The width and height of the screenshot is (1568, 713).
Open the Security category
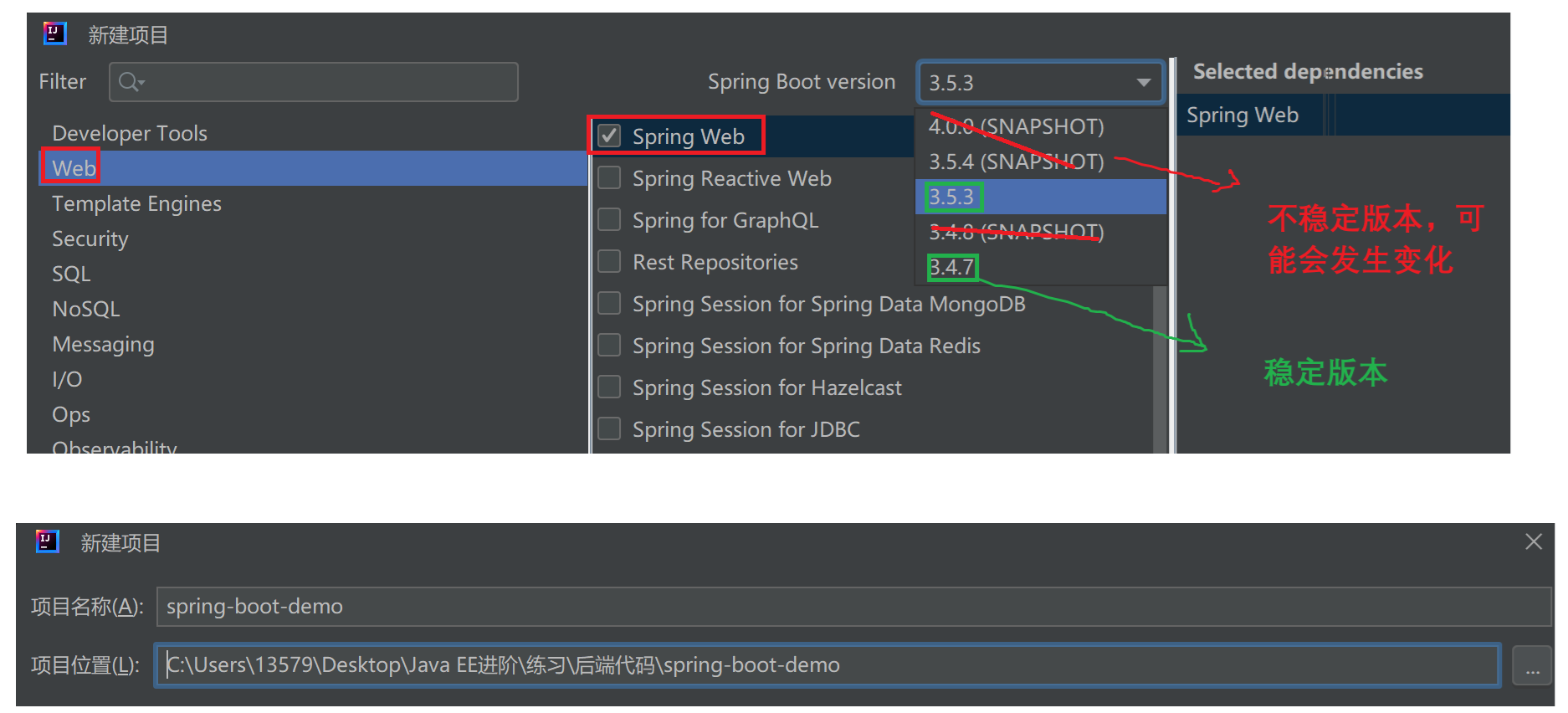click(314, 239)
